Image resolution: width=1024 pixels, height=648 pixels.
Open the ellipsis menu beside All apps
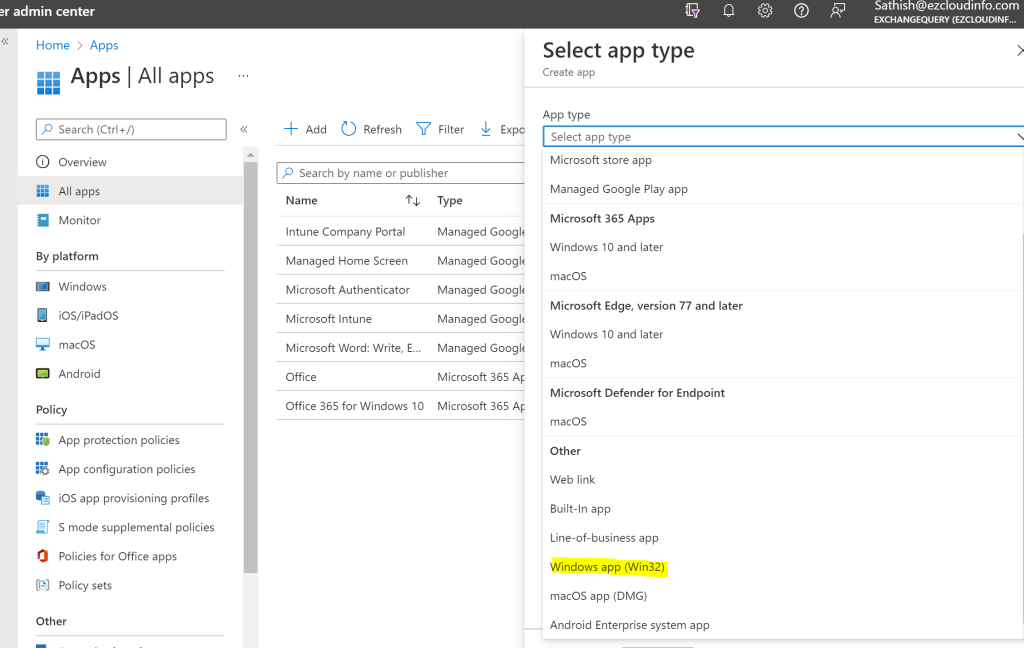click(x=243, y=76)
